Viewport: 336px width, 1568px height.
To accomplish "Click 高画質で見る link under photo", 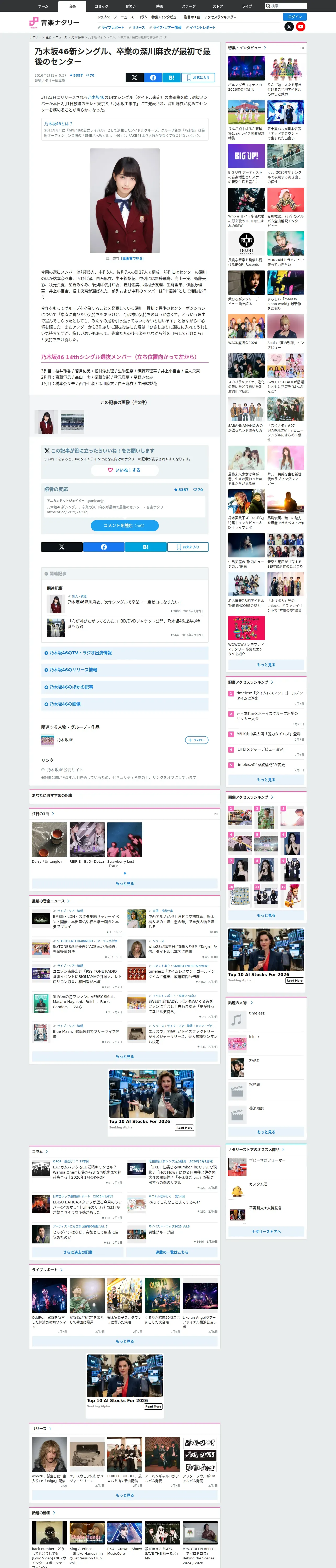I will click(x=132, y=259).
